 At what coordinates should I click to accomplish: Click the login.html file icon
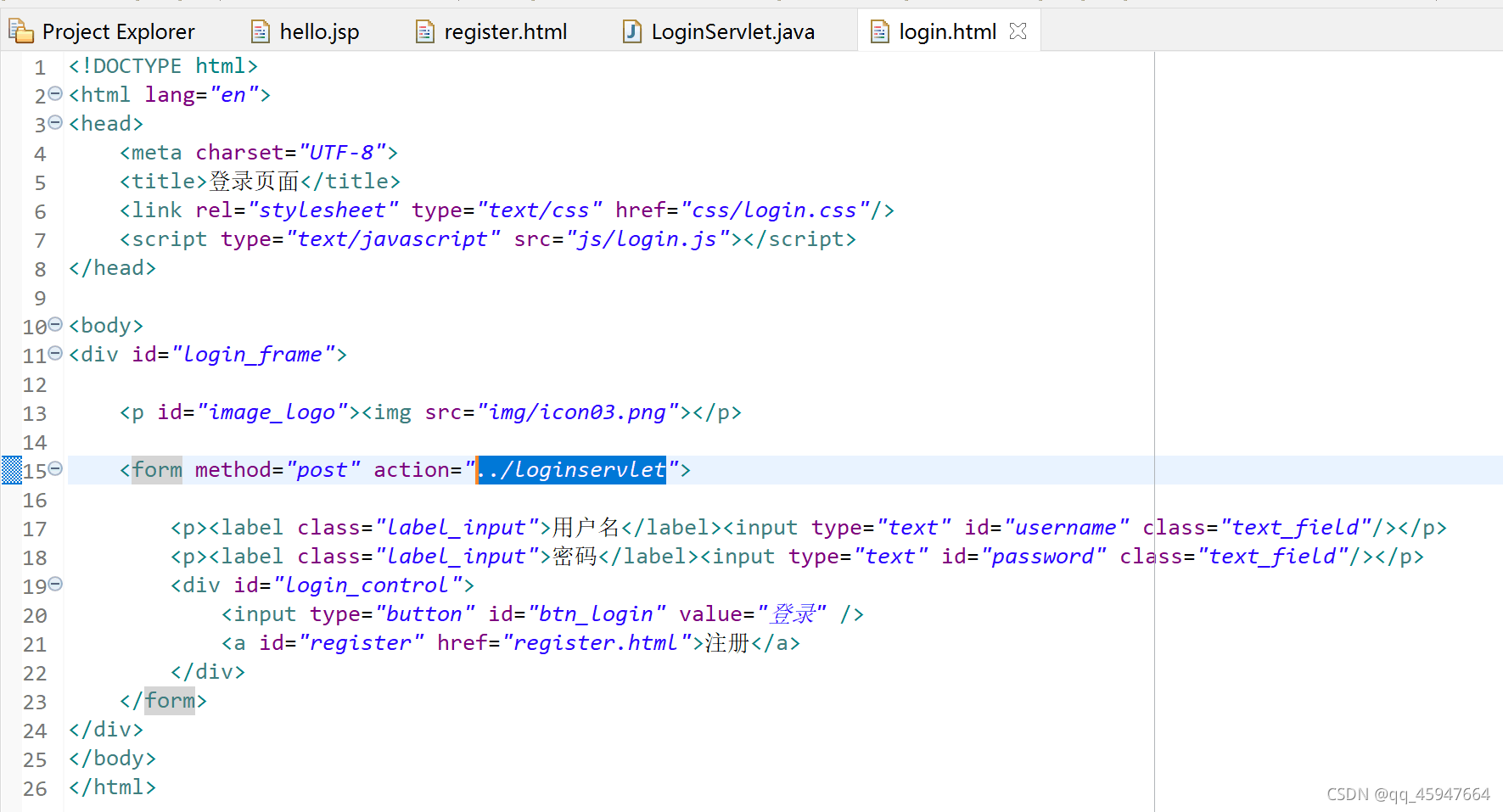click(x=881, y=32)
